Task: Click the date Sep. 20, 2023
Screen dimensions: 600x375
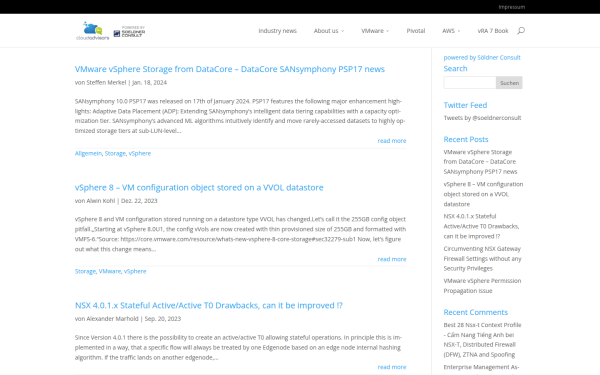Action: [x=163, y=318]
